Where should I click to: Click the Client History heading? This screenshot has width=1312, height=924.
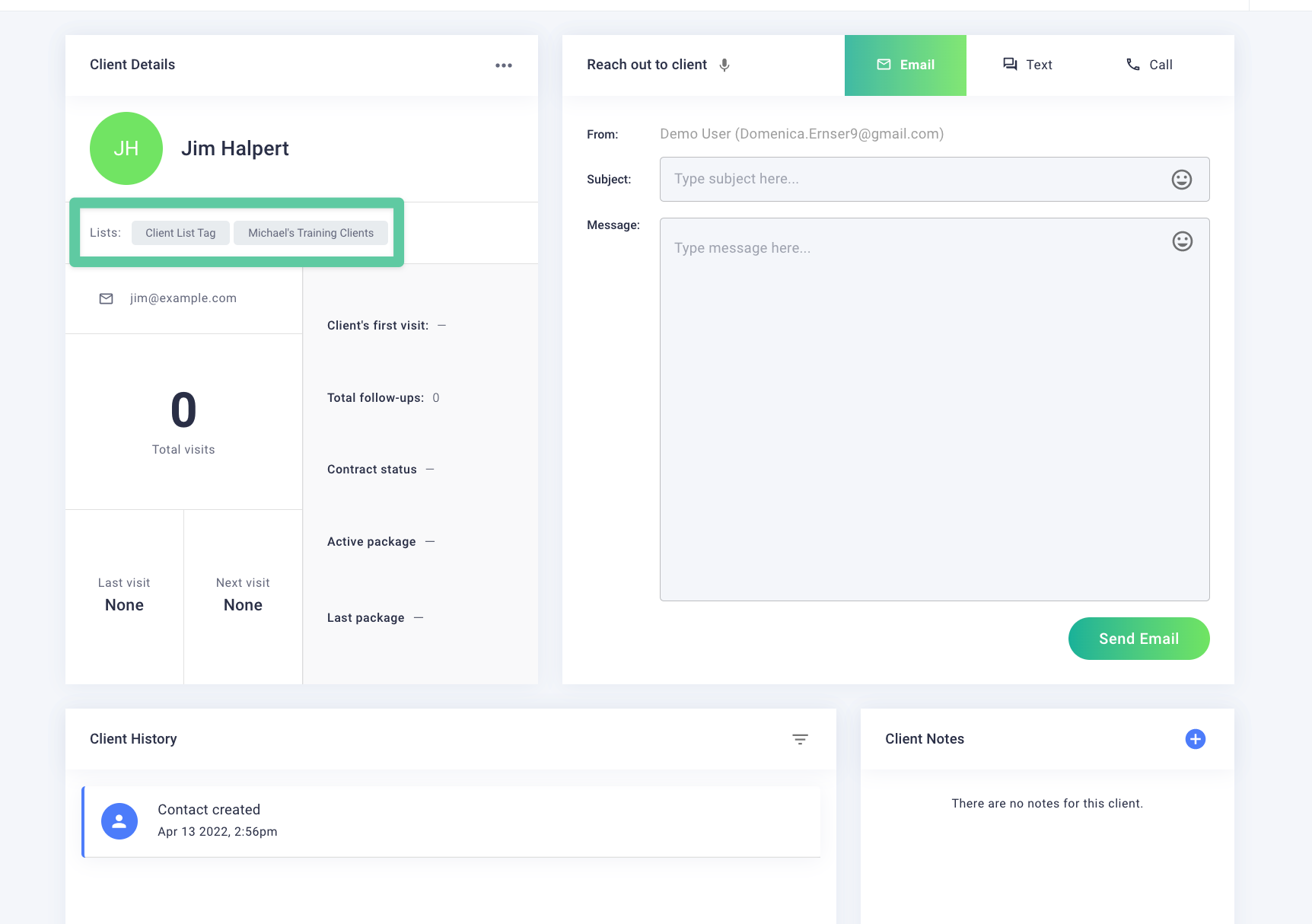coord(133,739)
